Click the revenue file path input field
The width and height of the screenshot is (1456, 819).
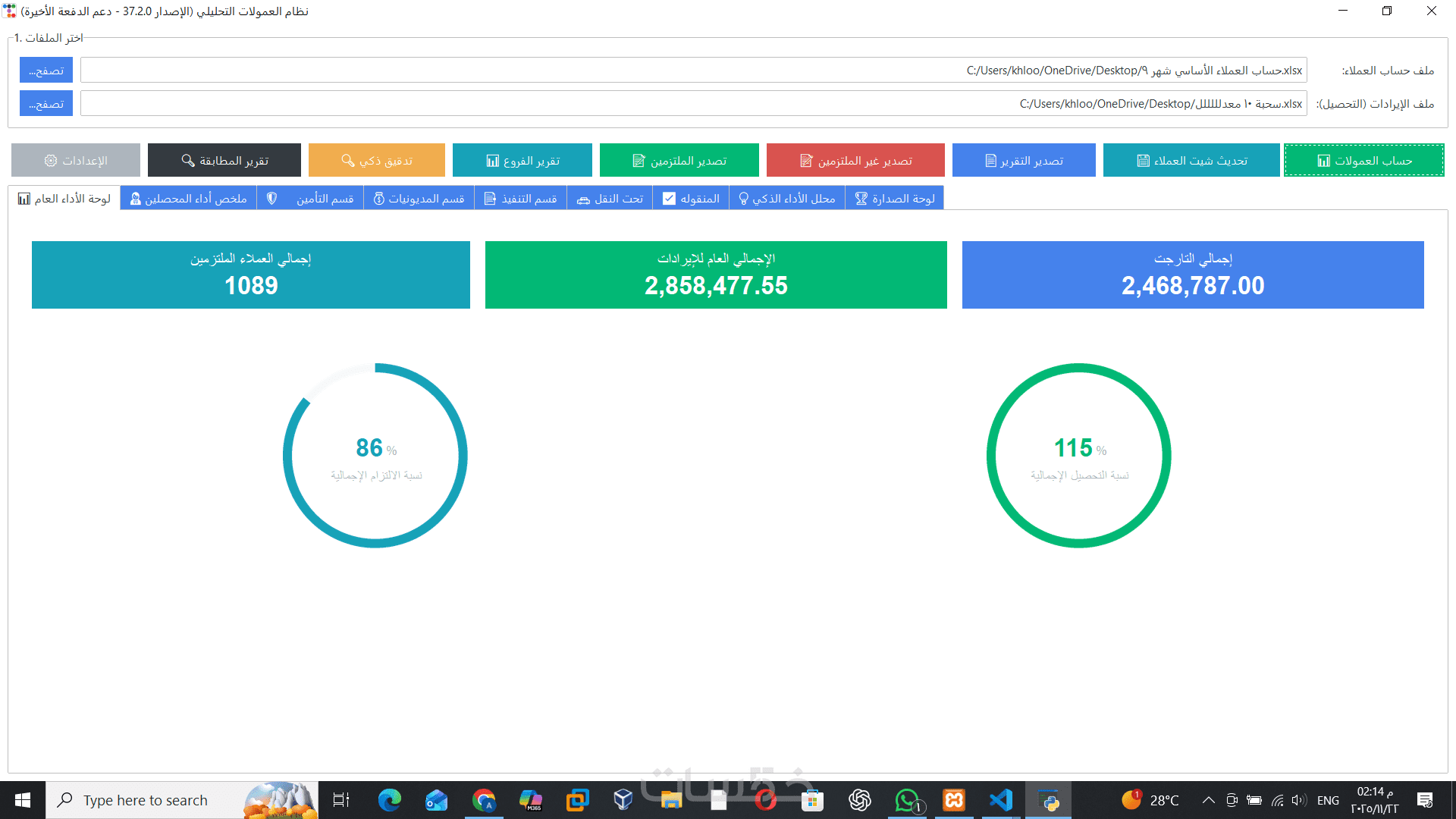click(693, 104)
